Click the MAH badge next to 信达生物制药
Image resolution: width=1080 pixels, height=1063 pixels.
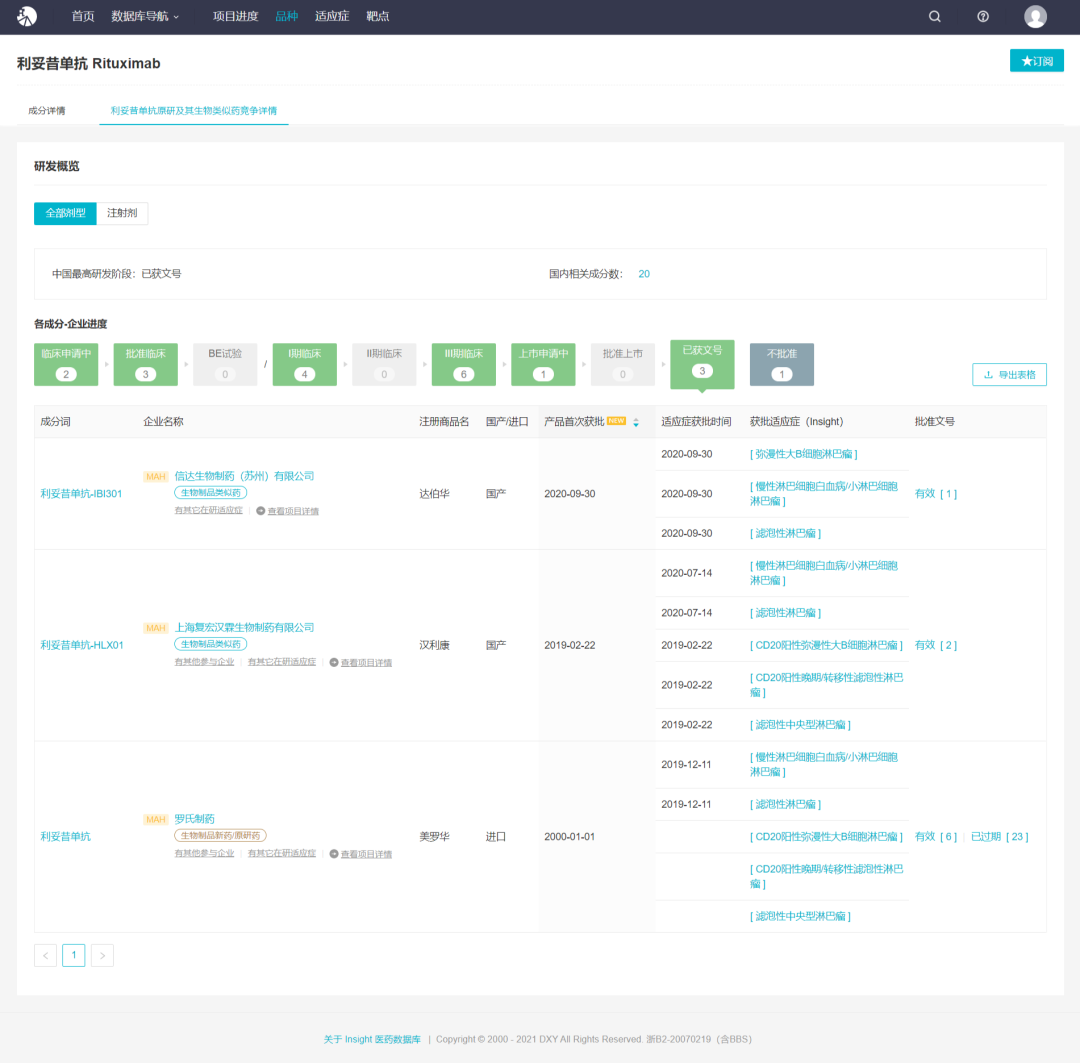pos(156,477)
